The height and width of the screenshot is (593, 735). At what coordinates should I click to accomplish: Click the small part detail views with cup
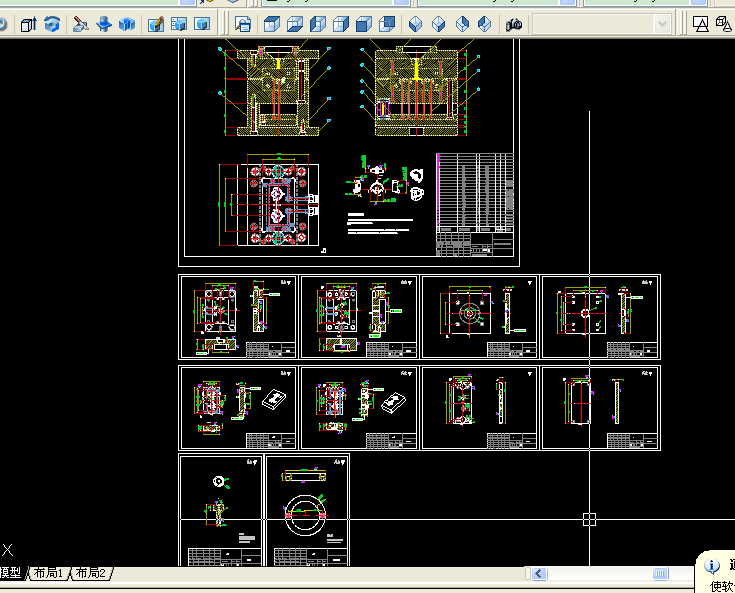point(385,180)
